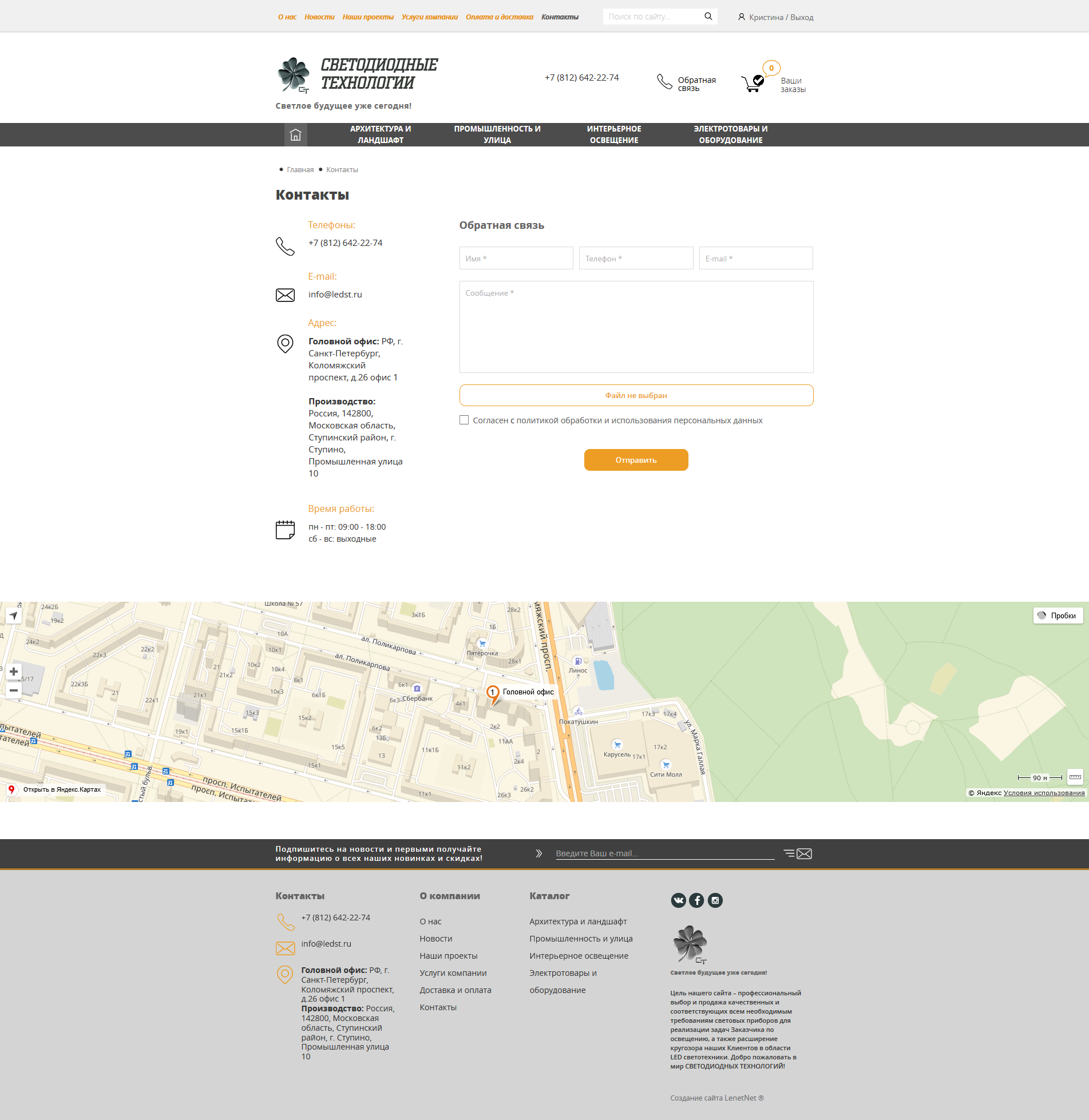Click the Условия использования map link
Screen dimensions: 1089x1120
tap(1044, 793)
